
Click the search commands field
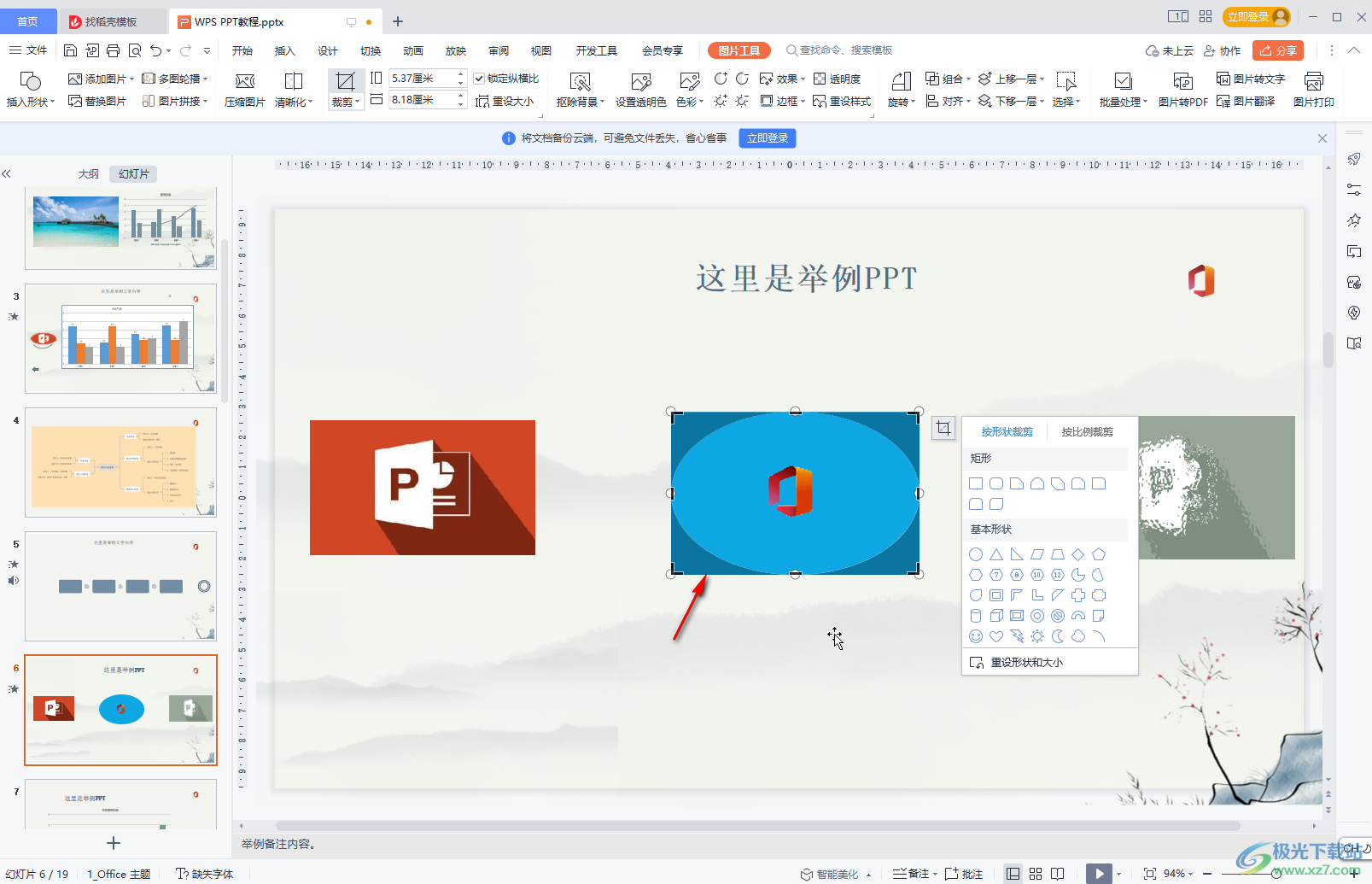click(839, 50)
